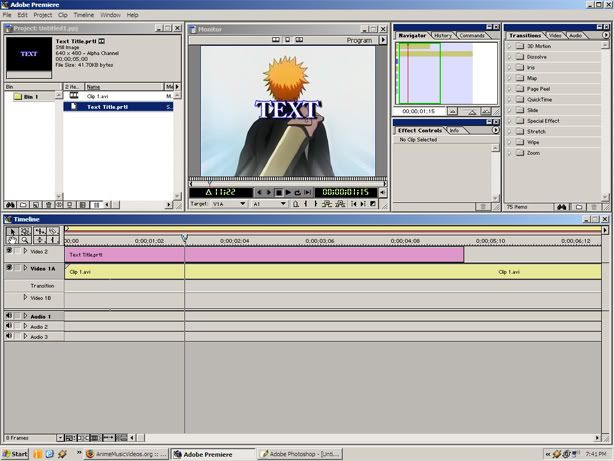Hide the Video 1A track eye icon

point(9,268)
